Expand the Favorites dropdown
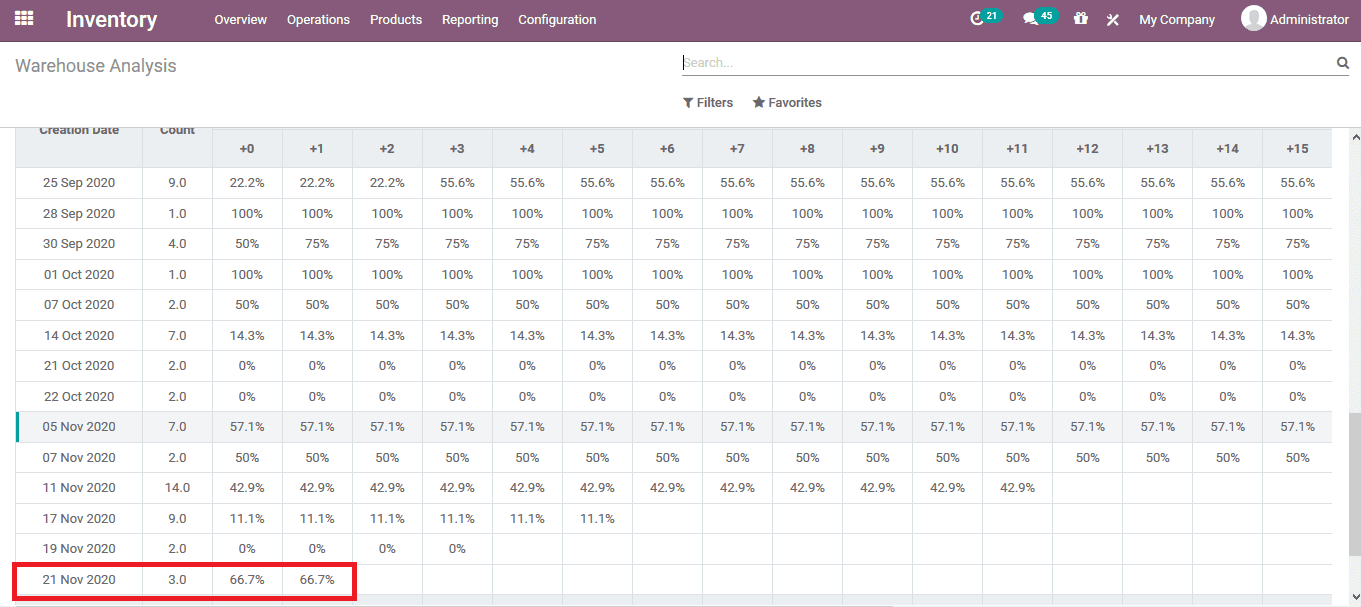Screen dimensions: 1361x607 [x=787, y=103]
